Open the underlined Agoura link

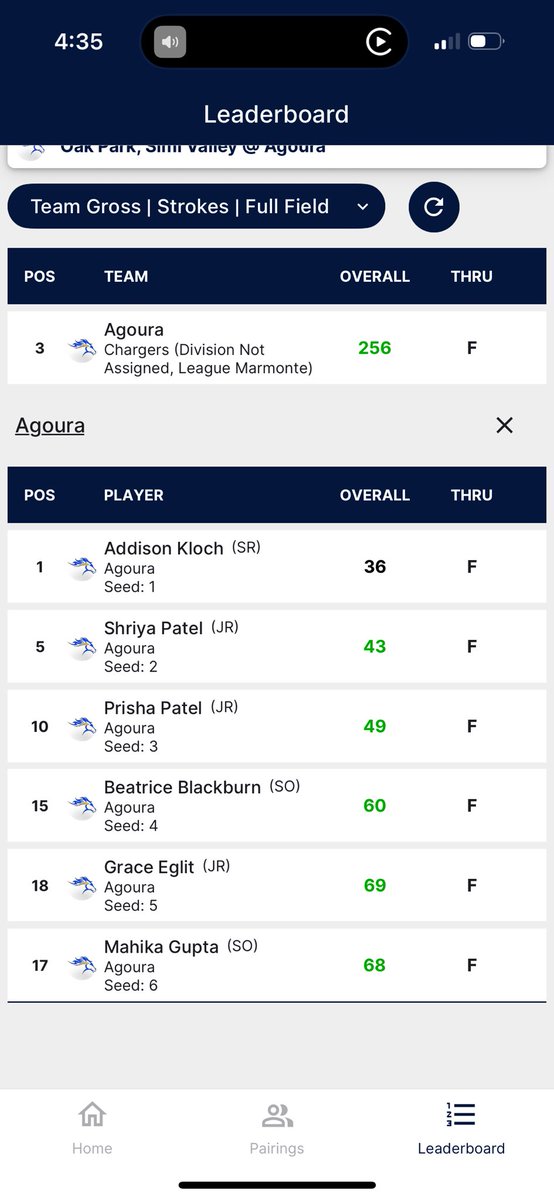pos(50,426)
